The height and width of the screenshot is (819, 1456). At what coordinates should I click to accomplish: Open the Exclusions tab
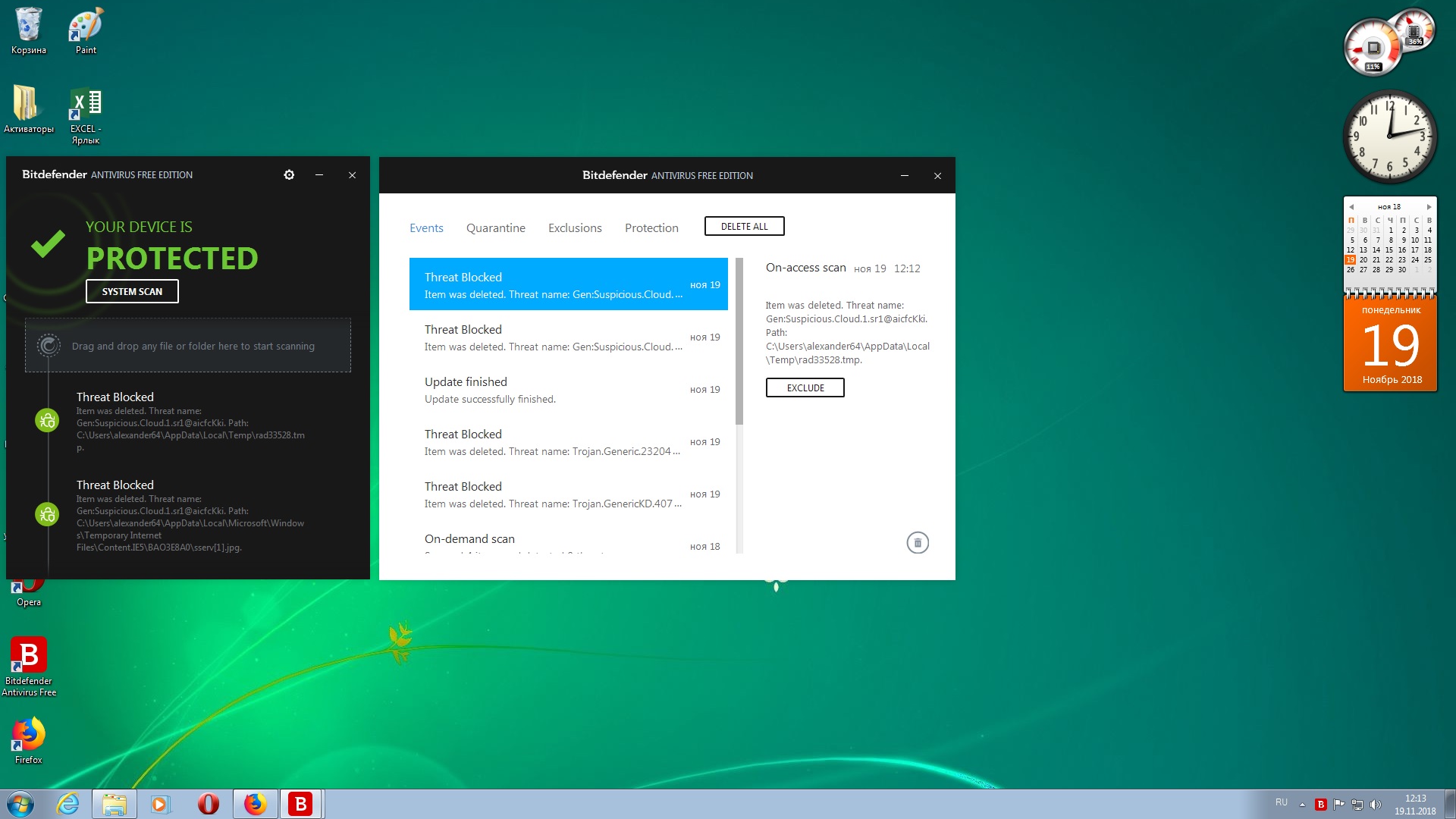click(575, 228)
